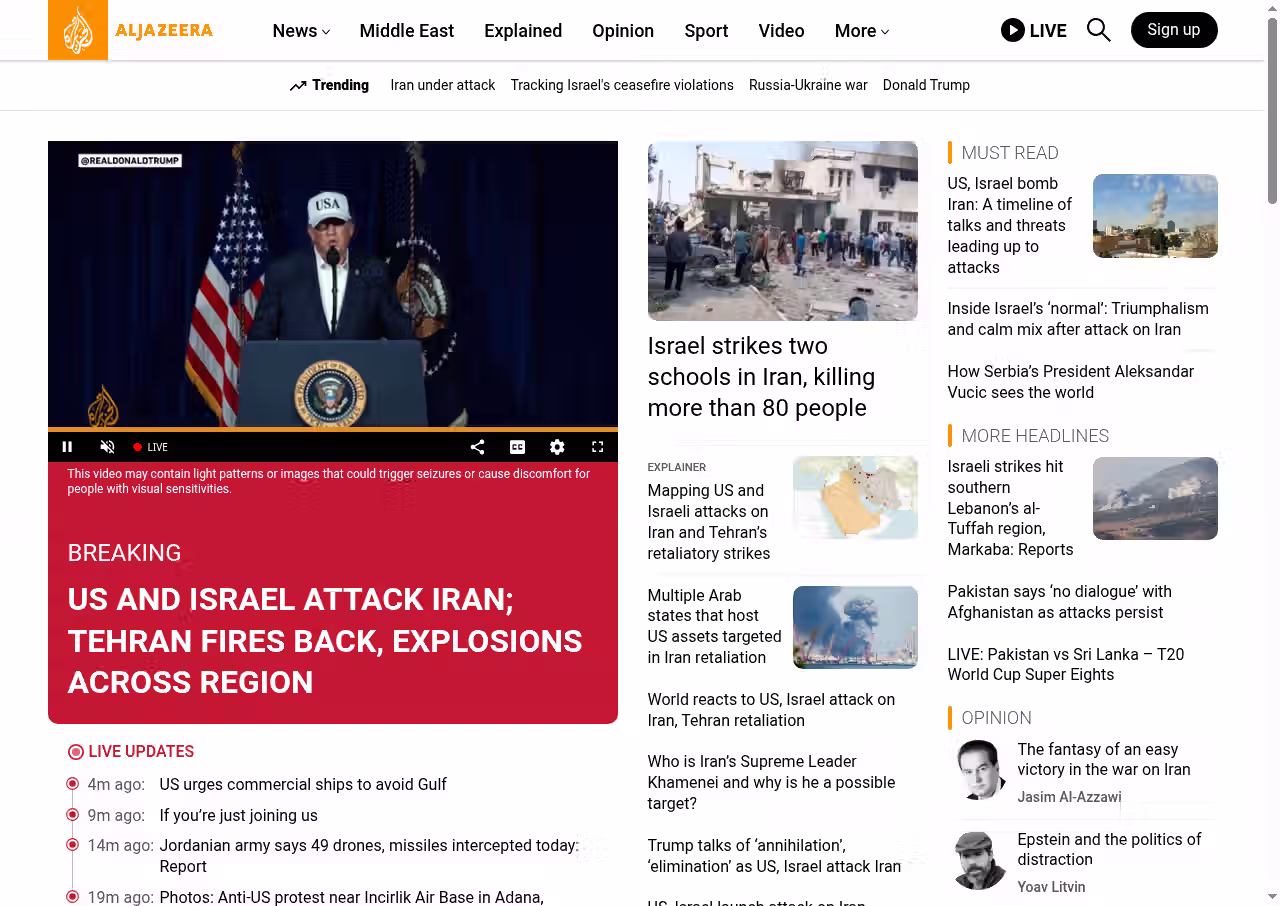Open the search magnifier icon
This screenshot has width=1280, height=906.
tap(1098, 30)
